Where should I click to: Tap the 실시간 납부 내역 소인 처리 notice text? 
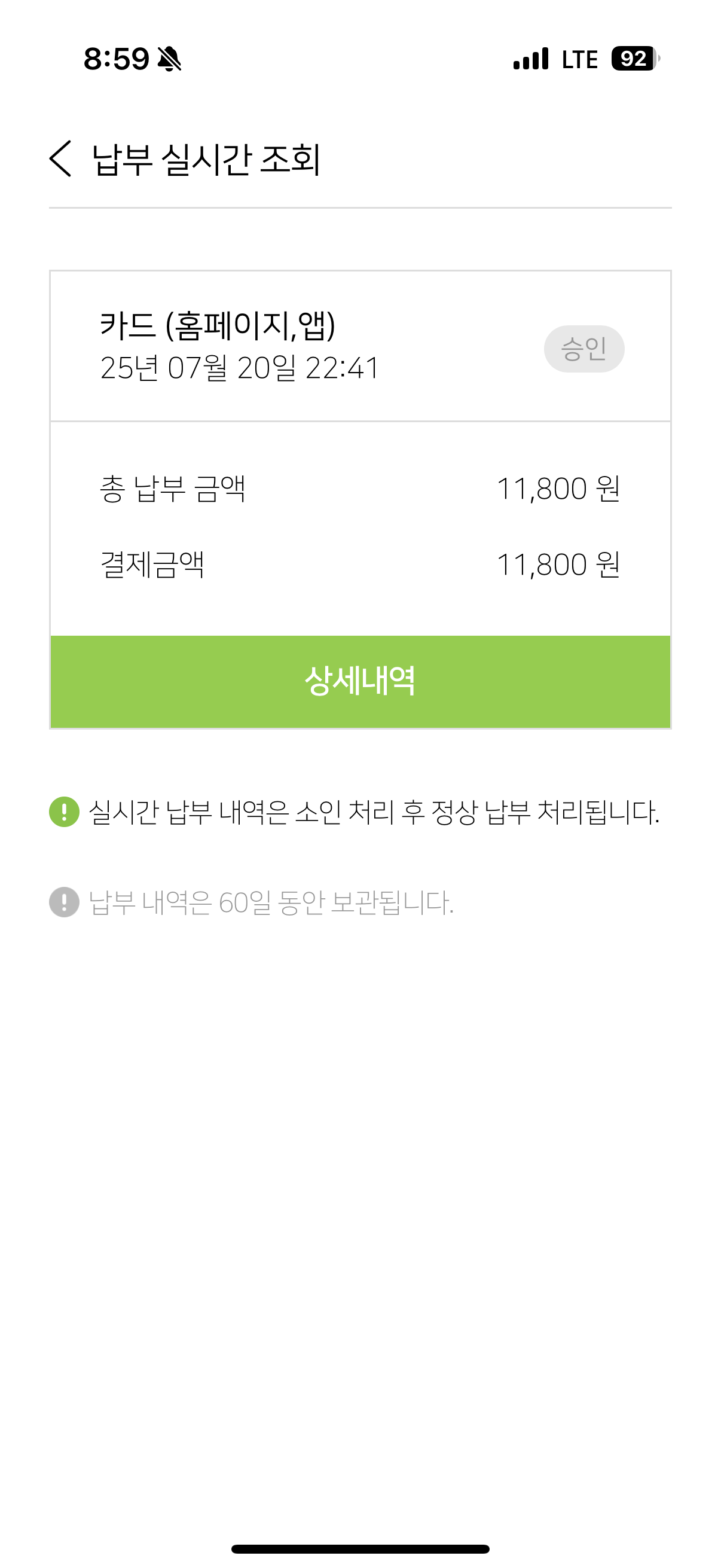(374, 812)
